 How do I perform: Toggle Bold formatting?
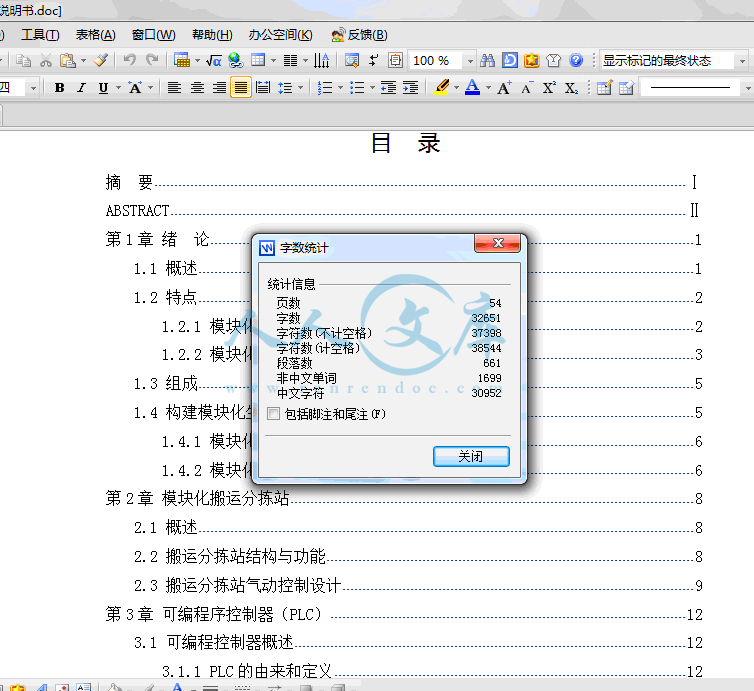pyautogui.click(x=60, y=88)
